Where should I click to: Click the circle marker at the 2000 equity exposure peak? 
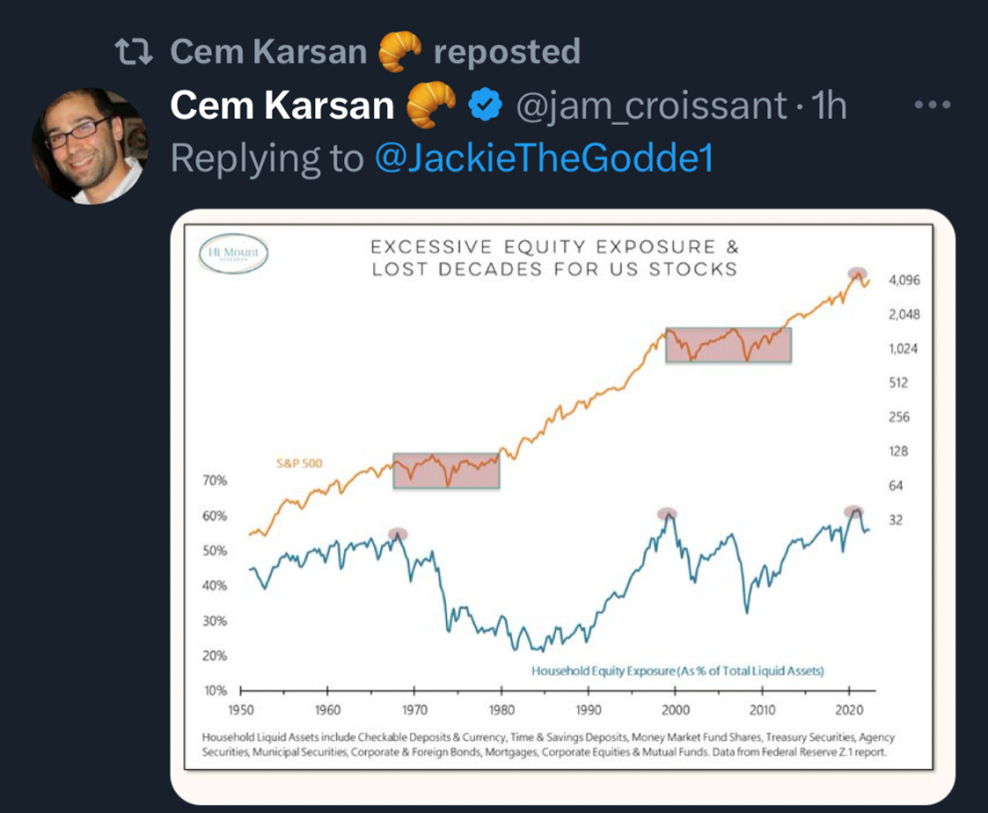coord(667,514)
